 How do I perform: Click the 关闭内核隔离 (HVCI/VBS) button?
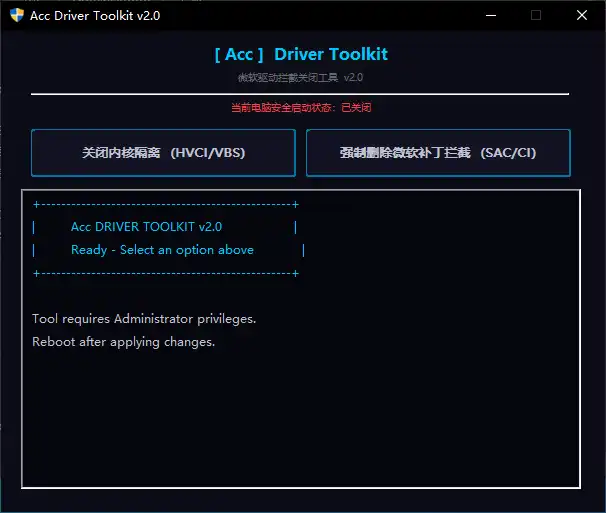pos(163,153)
